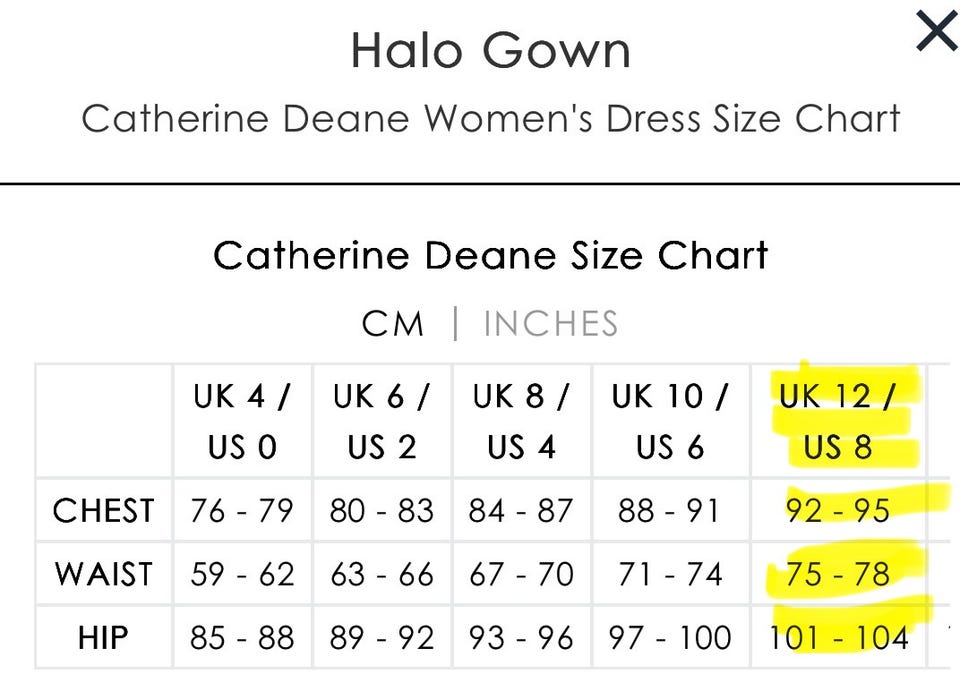Image resolution: width=960 pixels, height=700 pixels.
Task: Click the WAIST row label
Action: tap(103, 574)
